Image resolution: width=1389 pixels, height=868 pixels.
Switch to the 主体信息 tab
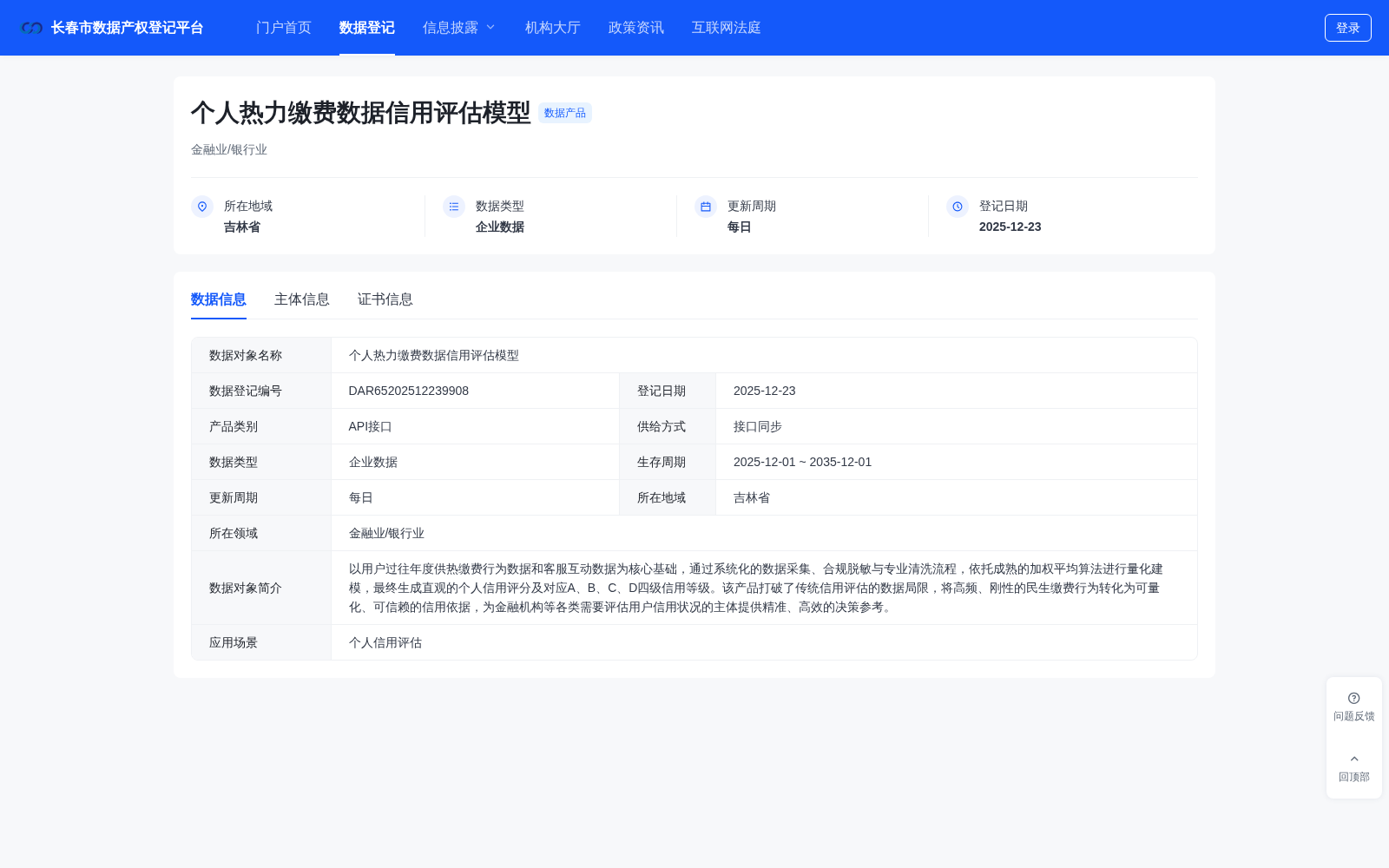coord(302,299)
